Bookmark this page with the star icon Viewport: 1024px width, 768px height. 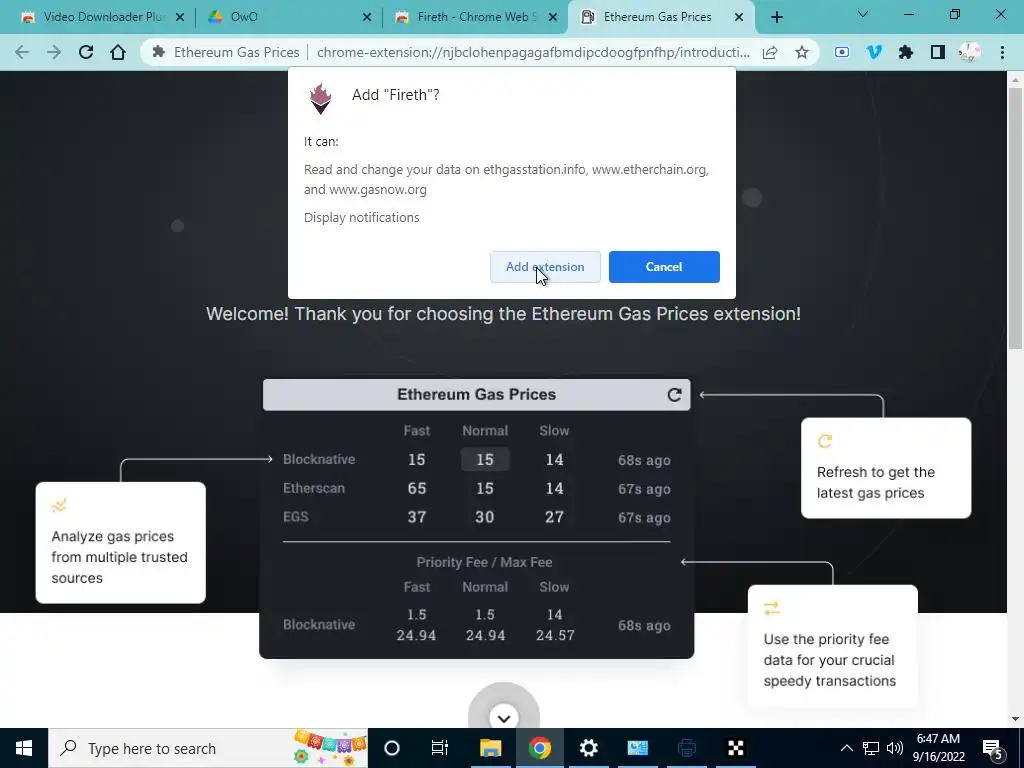click(802, 52)
